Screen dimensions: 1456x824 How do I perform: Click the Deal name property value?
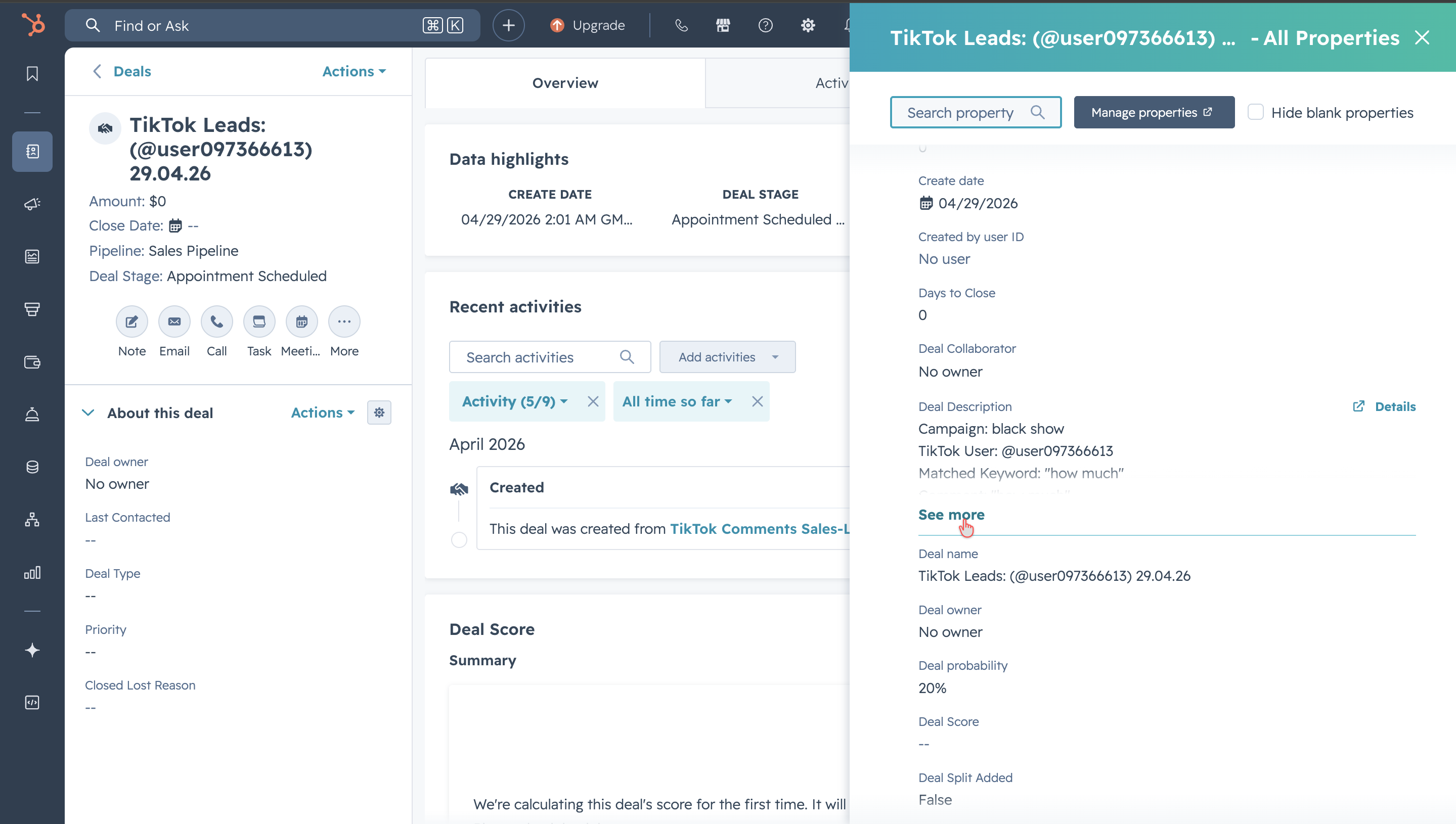tap(1054, 576)
